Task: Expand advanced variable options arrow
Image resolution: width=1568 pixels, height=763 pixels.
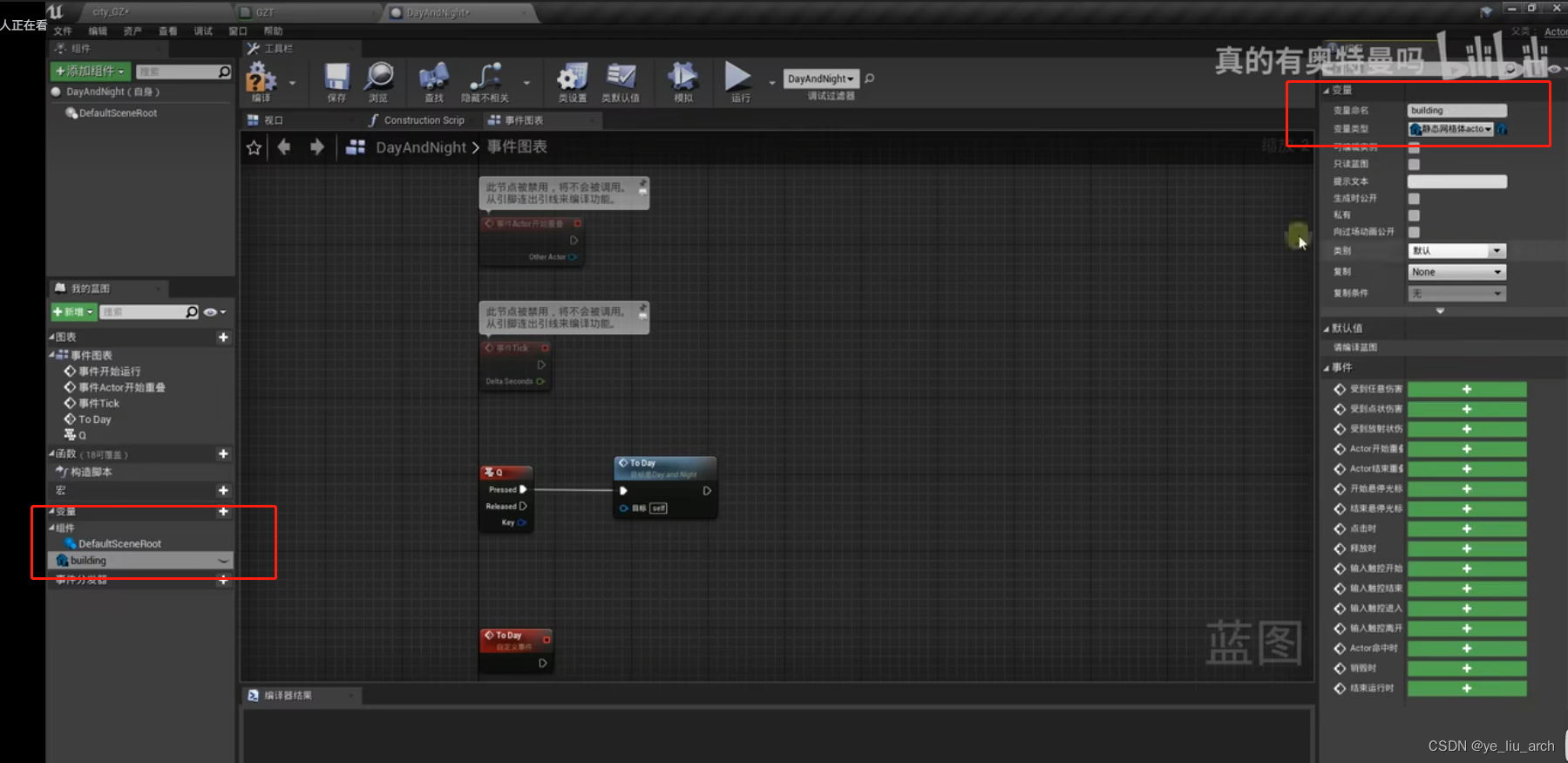Action: [1440, 310]
